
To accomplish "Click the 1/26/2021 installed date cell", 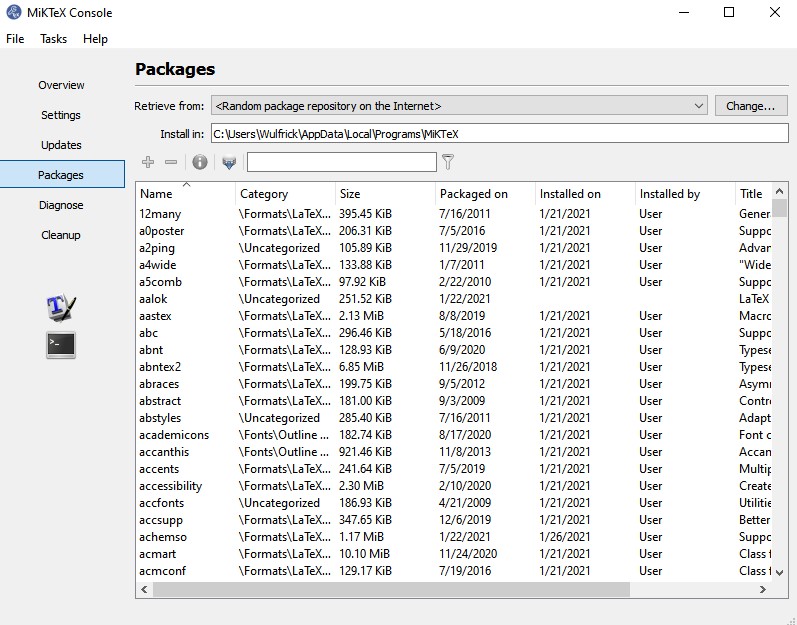I will [x=565, y=537].
